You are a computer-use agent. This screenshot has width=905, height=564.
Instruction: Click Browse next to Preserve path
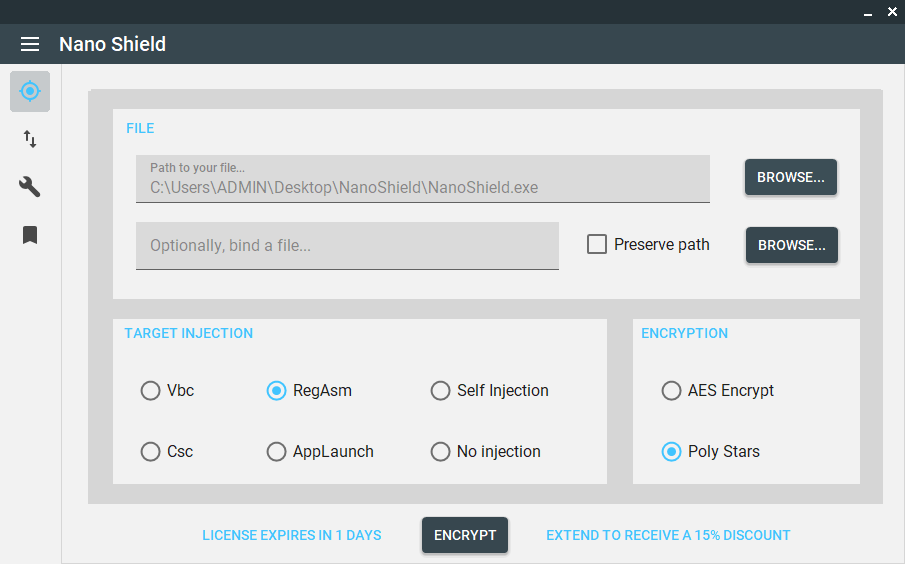click(791, 245)
